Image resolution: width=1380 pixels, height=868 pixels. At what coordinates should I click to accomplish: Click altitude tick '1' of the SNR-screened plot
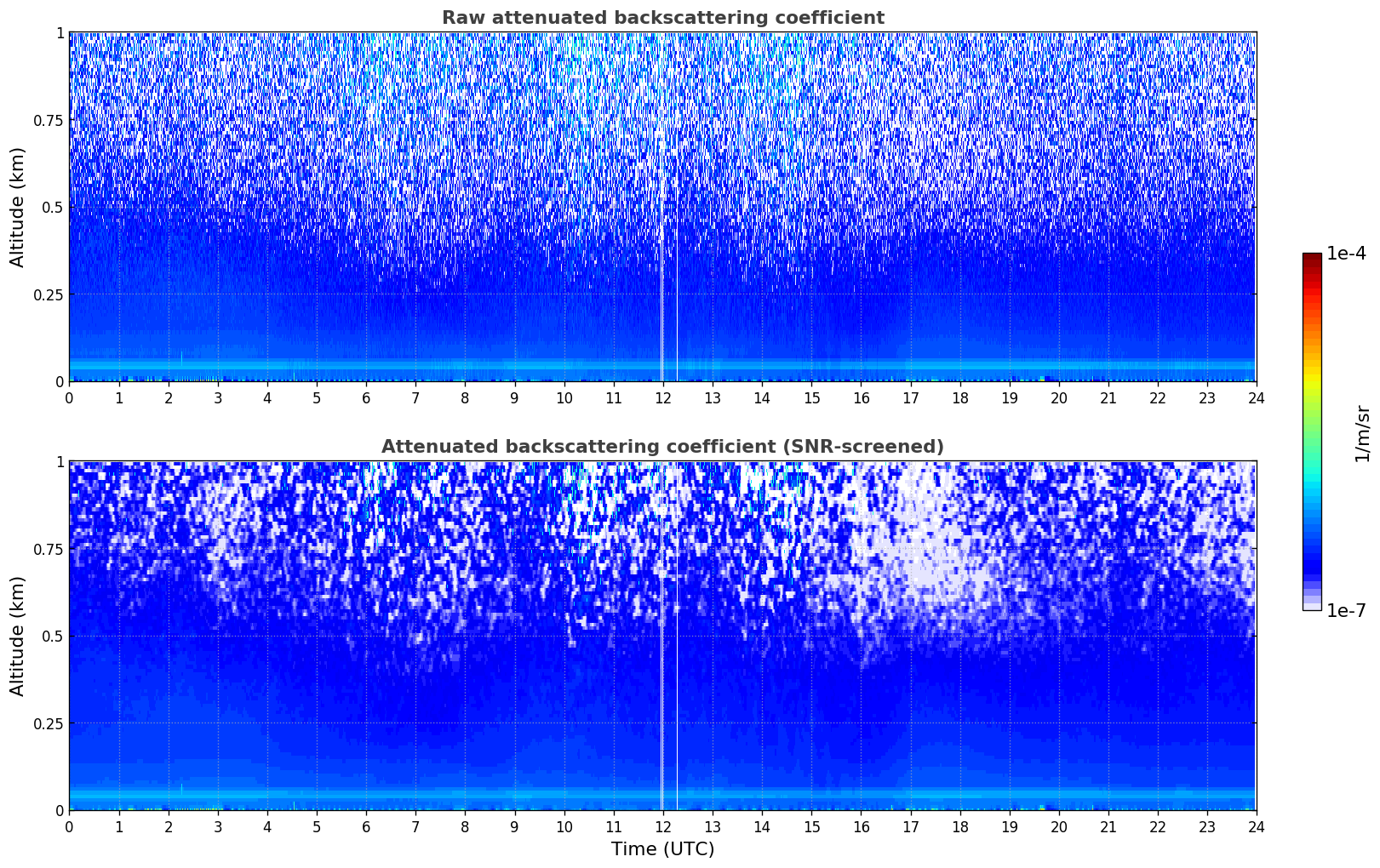tap(60, 462)
